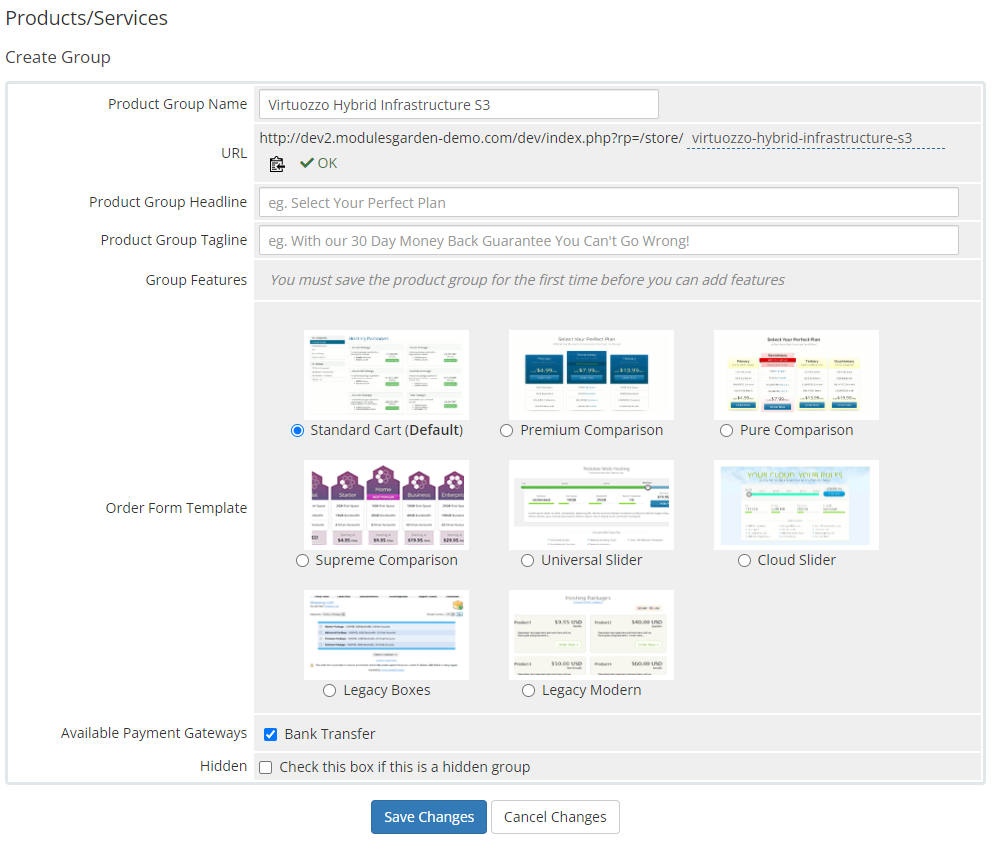Click the Group Features row label
Viewport: 995px width, 856px height.
click(196, 280)
